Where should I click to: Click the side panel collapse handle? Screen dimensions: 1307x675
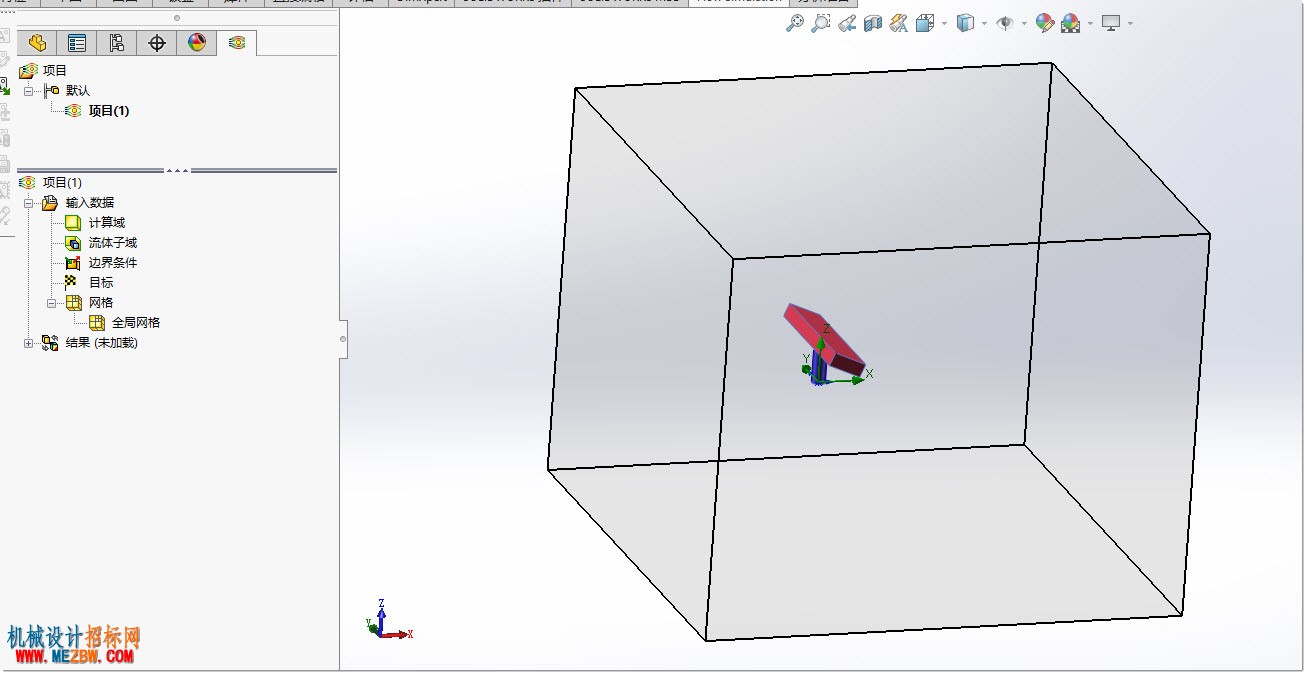click(x=343, y=339)
